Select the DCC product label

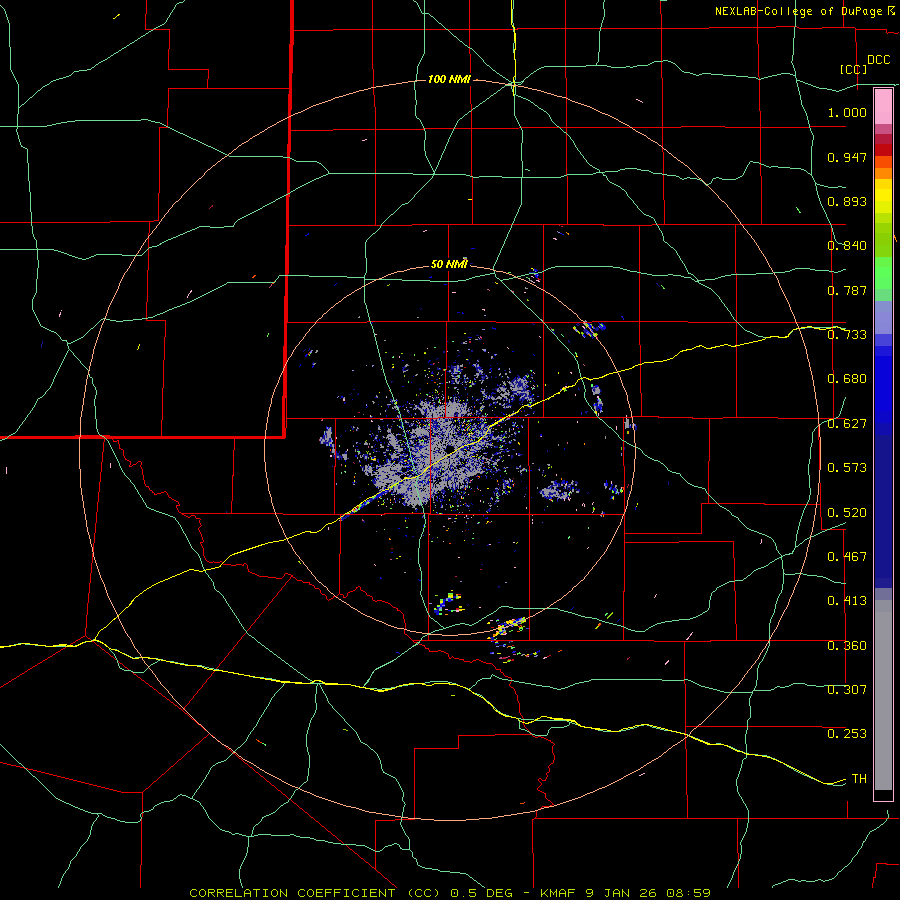[x=878, y=60]
